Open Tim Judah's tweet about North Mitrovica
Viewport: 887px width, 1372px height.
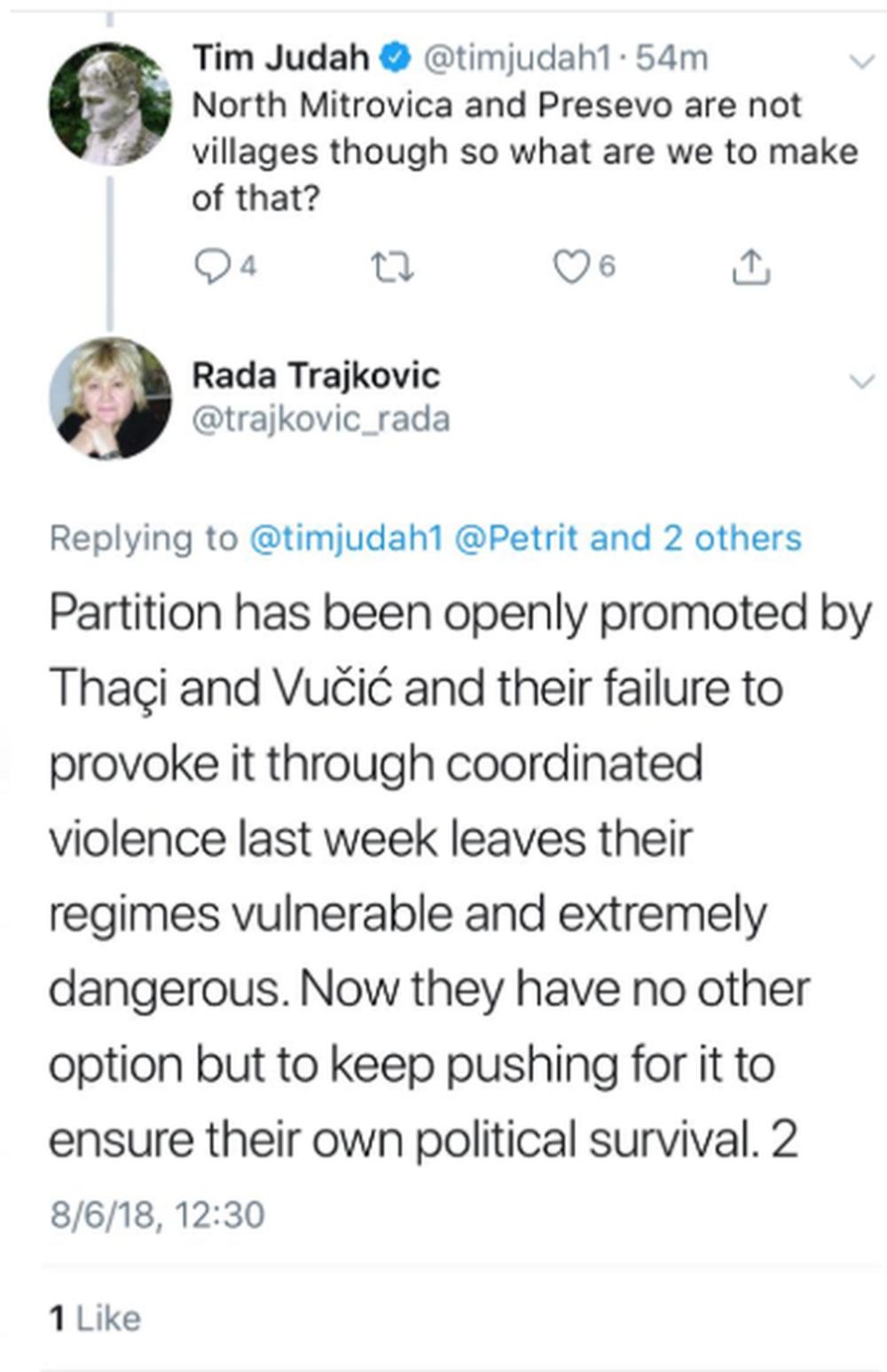pyautogui.click(x=523, y=152)
